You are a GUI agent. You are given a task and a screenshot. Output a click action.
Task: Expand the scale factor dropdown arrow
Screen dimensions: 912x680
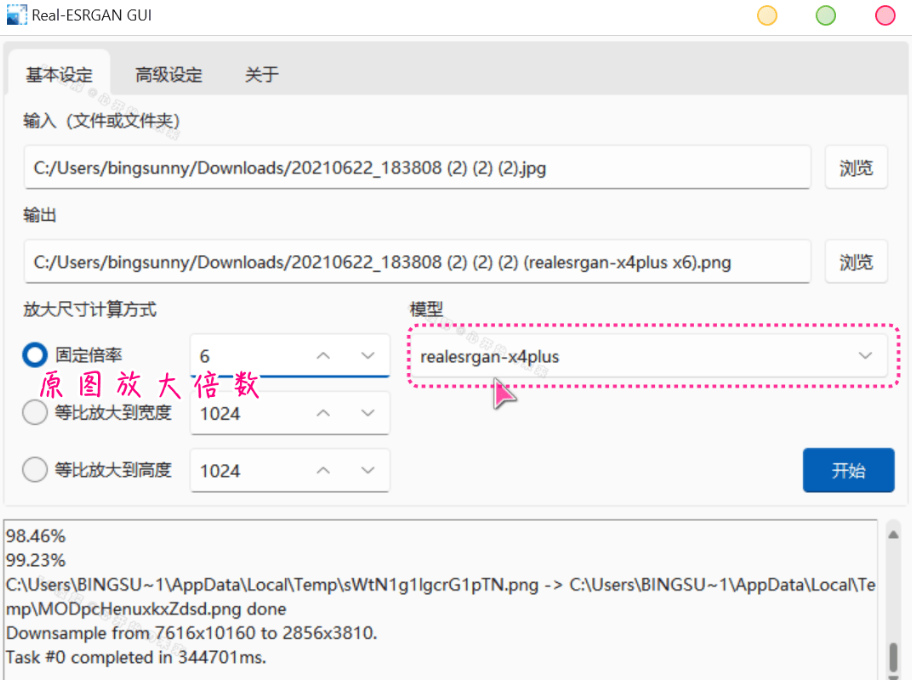(x=370, y=355)
